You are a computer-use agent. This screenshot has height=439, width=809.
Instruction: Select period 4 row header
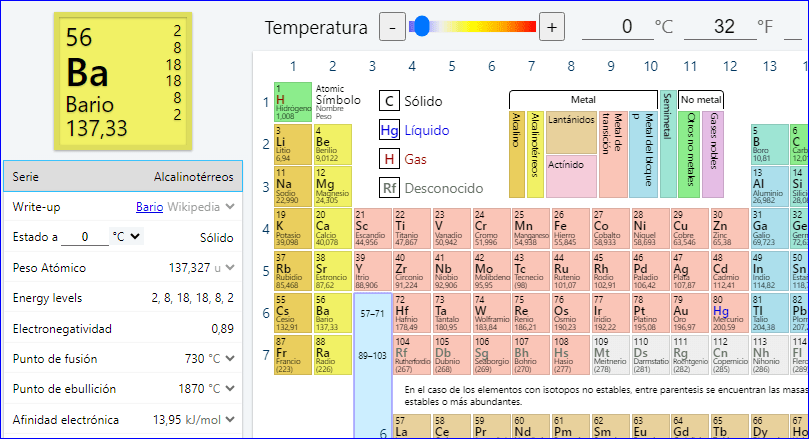pyautogui.click(x=266, y=229)
